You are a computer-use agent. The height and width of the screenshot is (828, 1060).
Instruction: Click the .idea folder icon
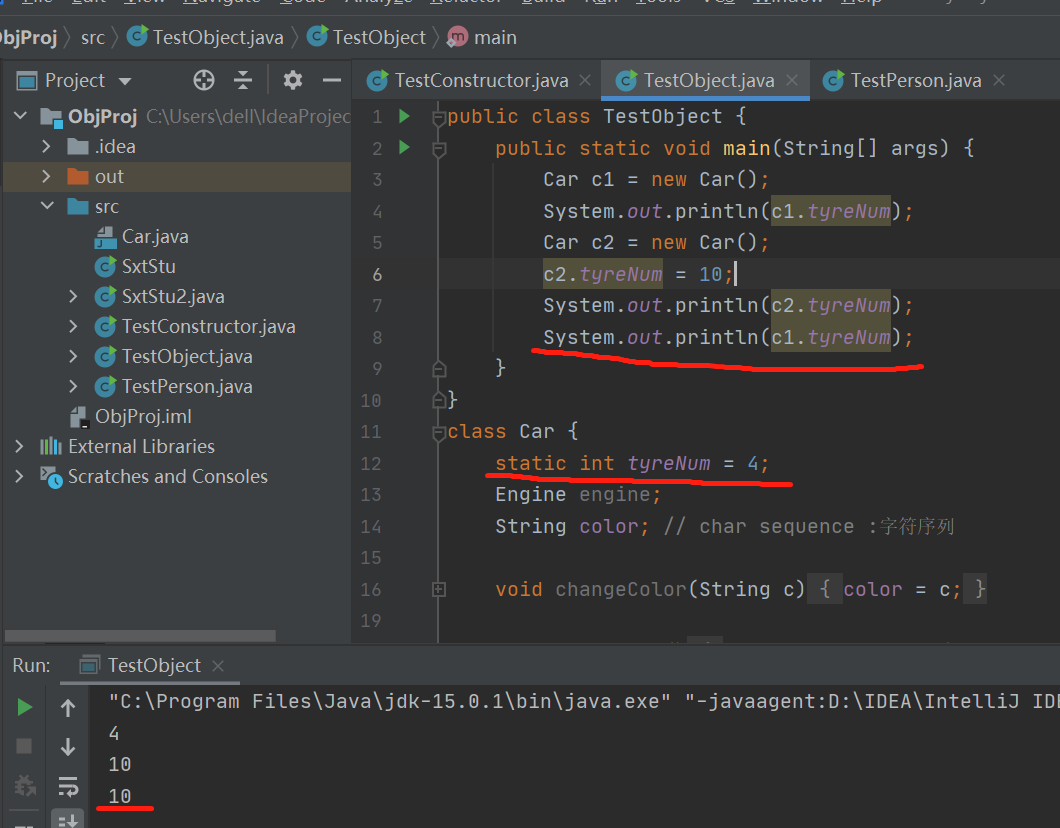pyautogui.click(x=78, y=147)
